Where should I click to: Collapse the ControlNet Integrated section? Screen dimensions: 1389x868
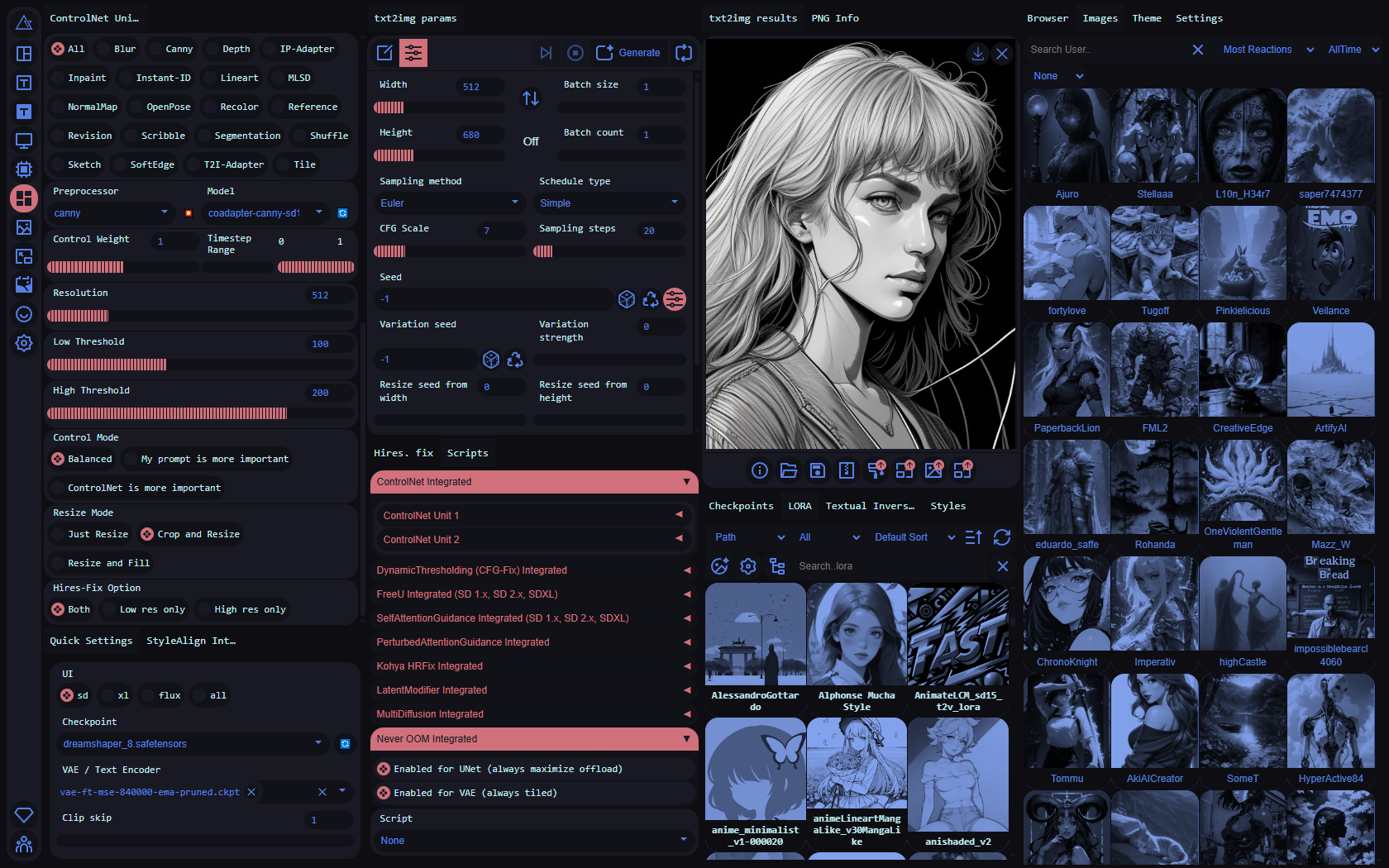[x=534, y=482]
